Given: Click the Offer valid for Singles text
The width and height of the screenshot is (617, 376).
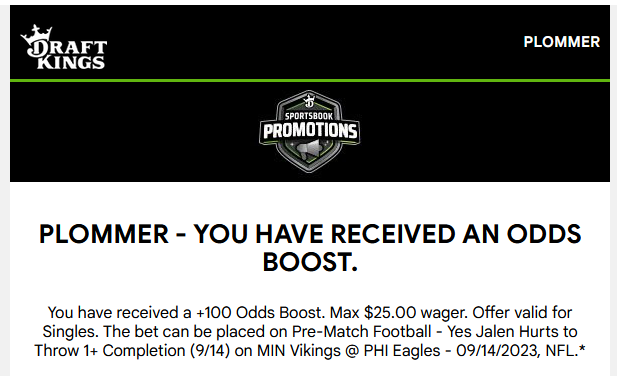Looking at the screenshot, I should click(307, 322).
